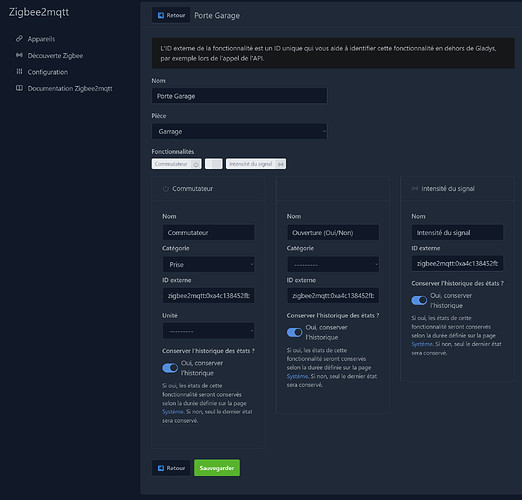Disable history toggle for Commutateur feature

170,368
